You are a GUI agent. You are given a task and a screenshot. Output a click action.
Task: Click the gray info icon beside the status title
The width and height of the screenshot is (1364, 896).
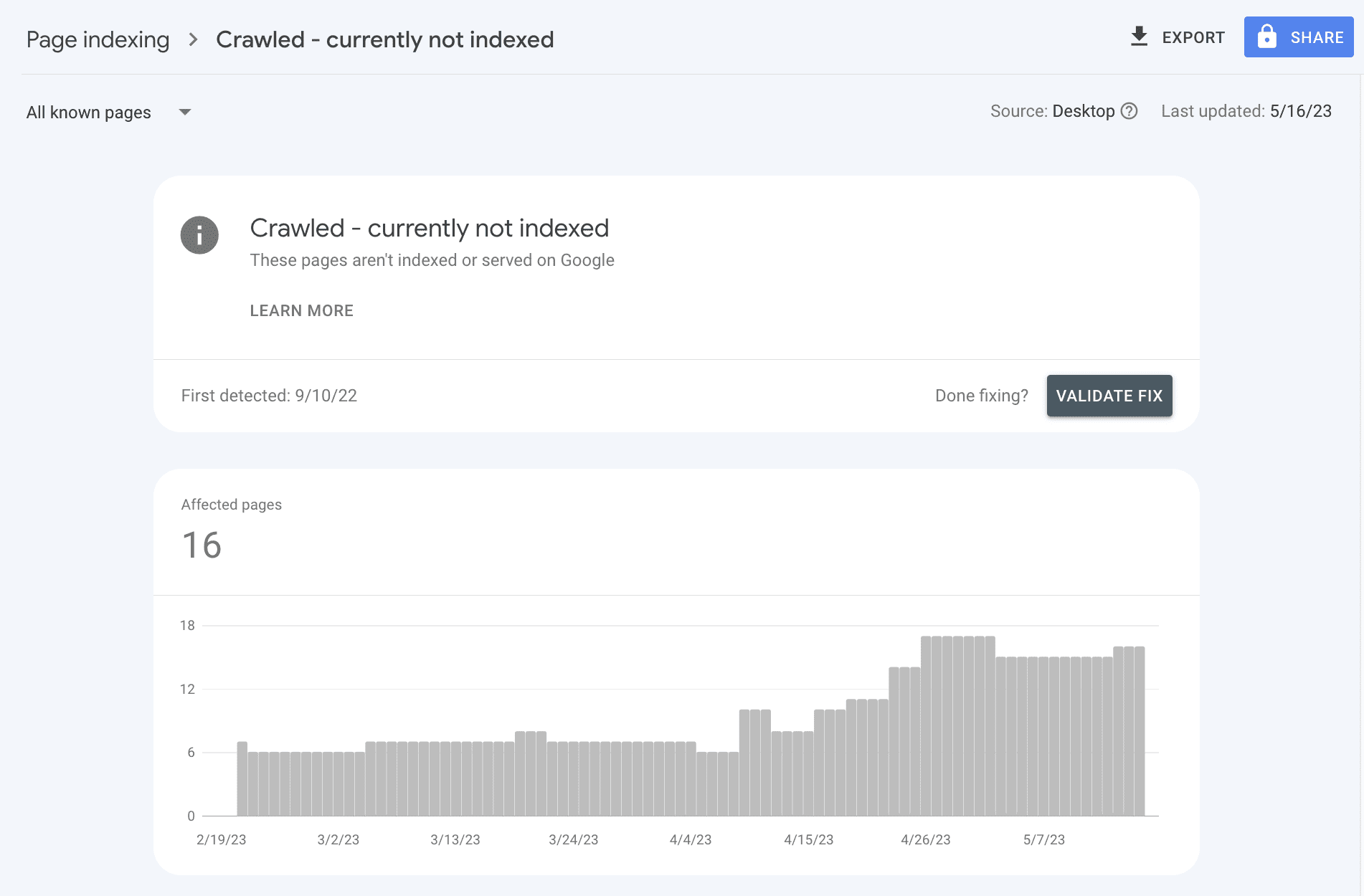point(199,235)
